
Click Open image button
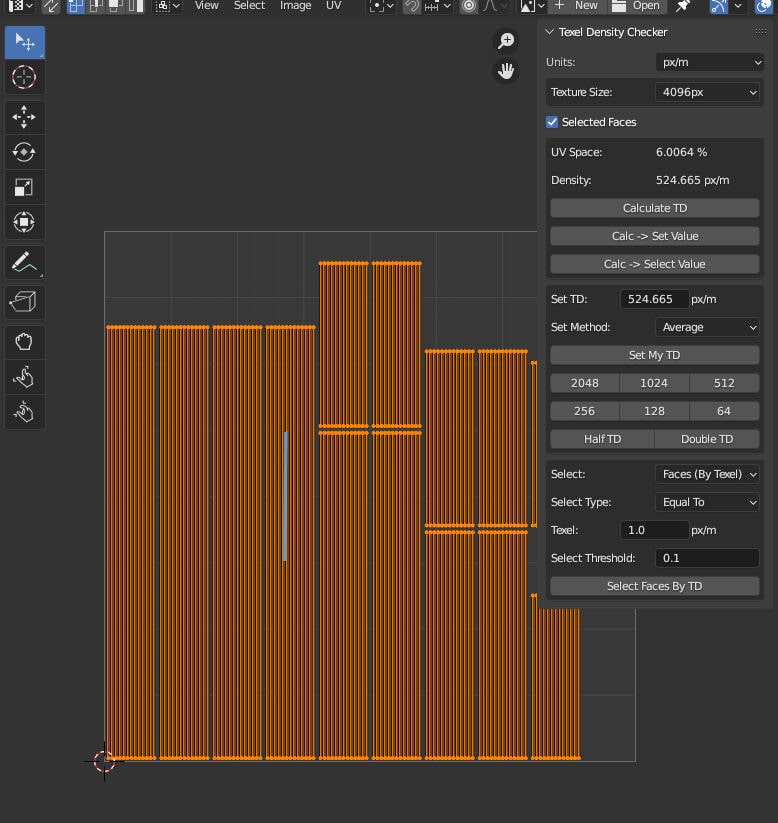click(637, 6)
